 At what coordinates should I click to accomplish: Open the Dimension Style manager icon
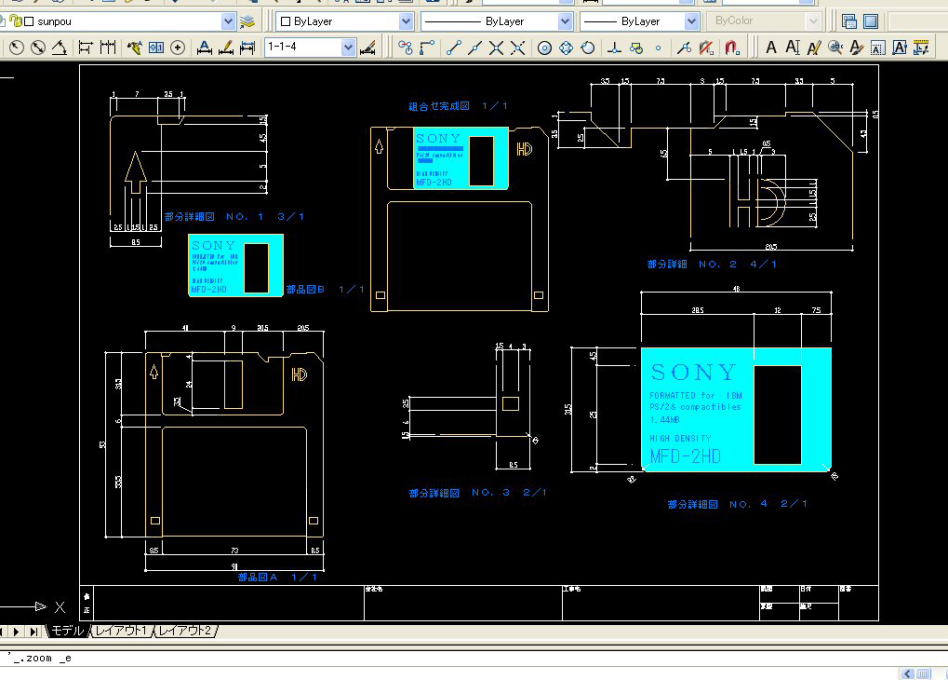pyautogui.click(x=367, y=47)
